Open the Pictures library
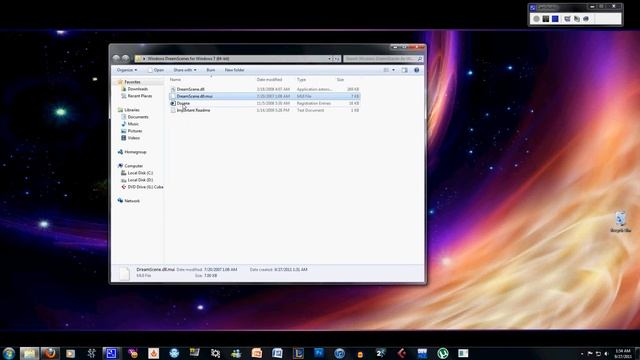This screenshot has width=640, height=360. pos(135,131)
